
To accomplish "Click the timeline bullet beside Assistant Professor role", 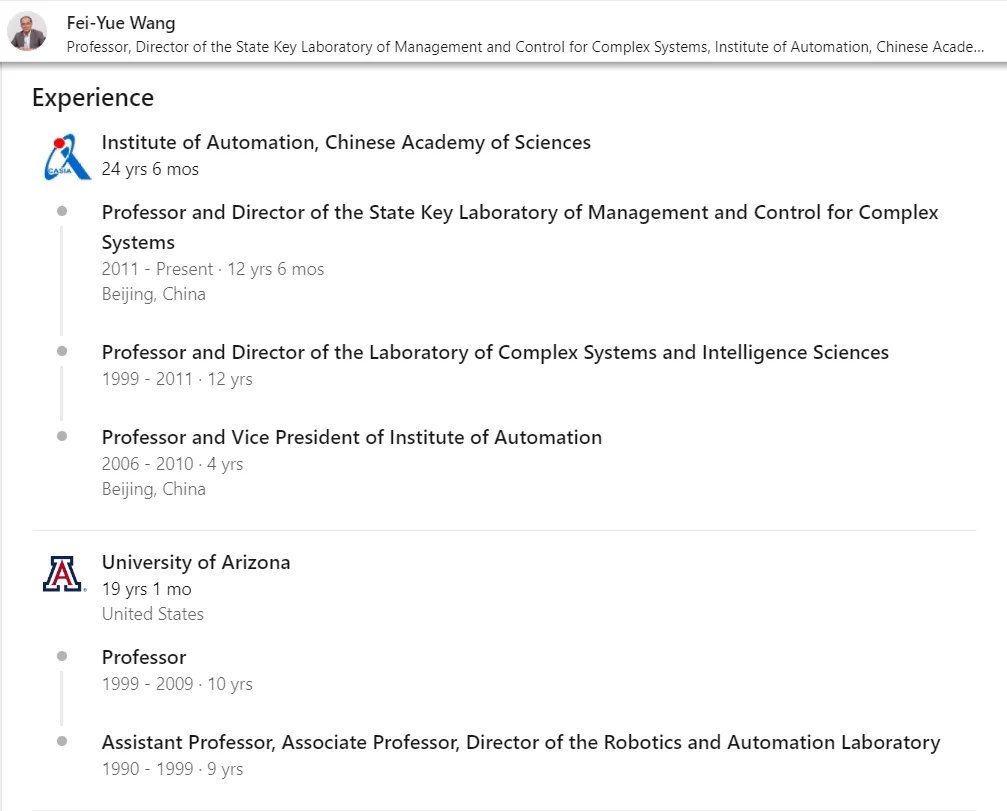I will coord(62,742).
